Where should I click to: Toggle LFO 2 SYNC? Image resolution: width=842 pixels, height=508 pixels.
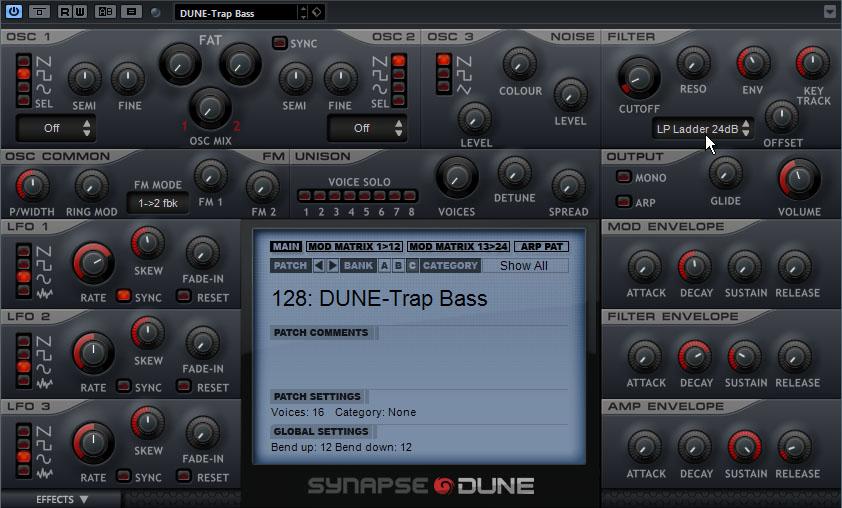tap(124, 386)
